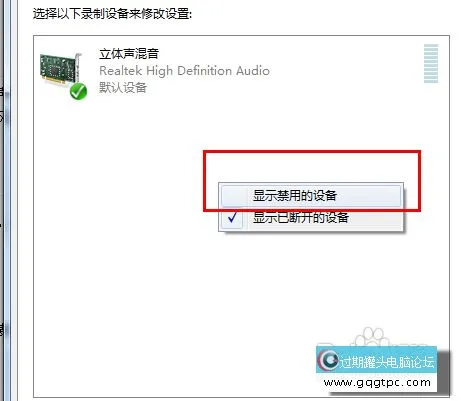The image size is (461, 401).
Task: Choose 显示已断开的设备 text from context menu
Action: click(301, 218)
